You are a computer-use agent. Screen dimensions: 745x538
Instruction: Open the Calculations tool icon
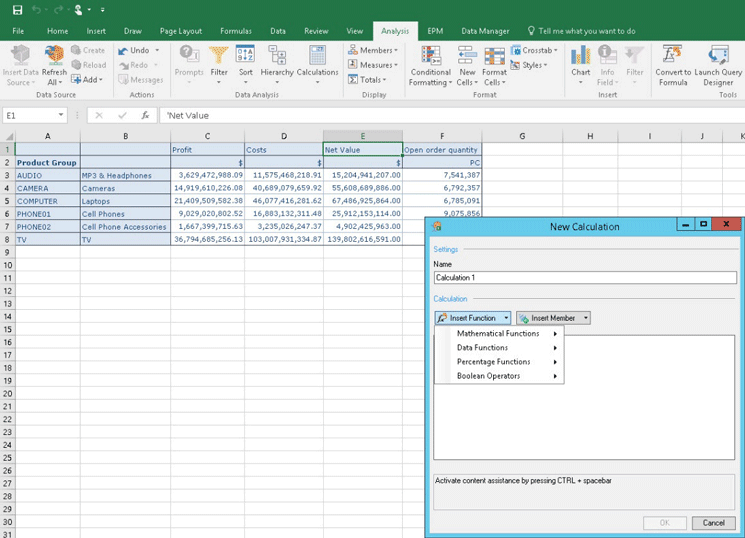[317, 55]
